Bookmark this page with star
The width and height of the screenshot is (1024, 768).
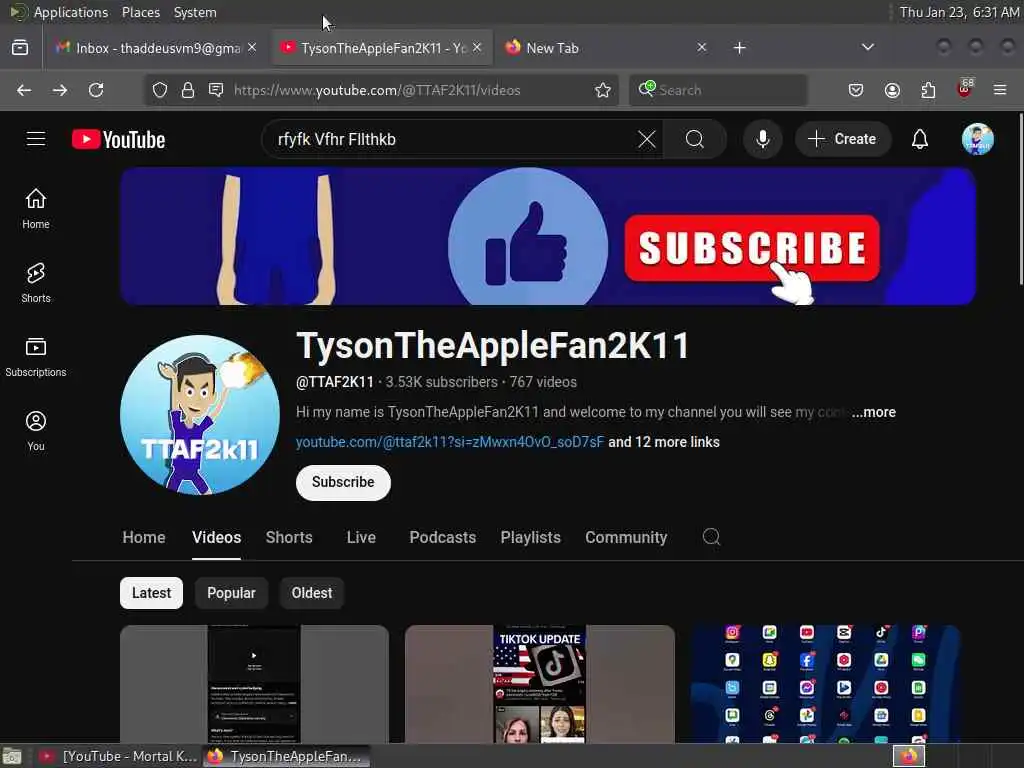(x=603, y=90)
